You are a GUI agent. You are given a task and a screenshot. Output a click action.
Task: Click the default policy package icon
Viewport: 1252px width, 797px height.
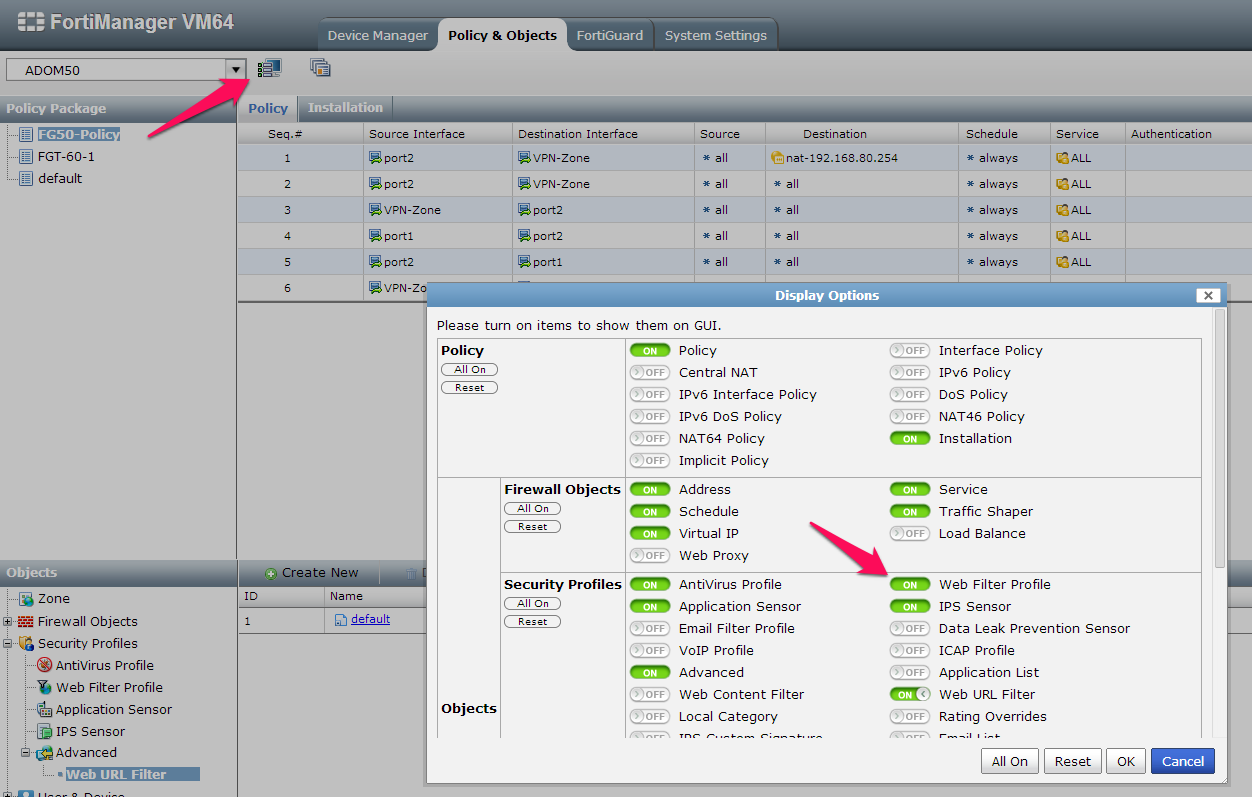pyautogui.click(x=26, y=178)
